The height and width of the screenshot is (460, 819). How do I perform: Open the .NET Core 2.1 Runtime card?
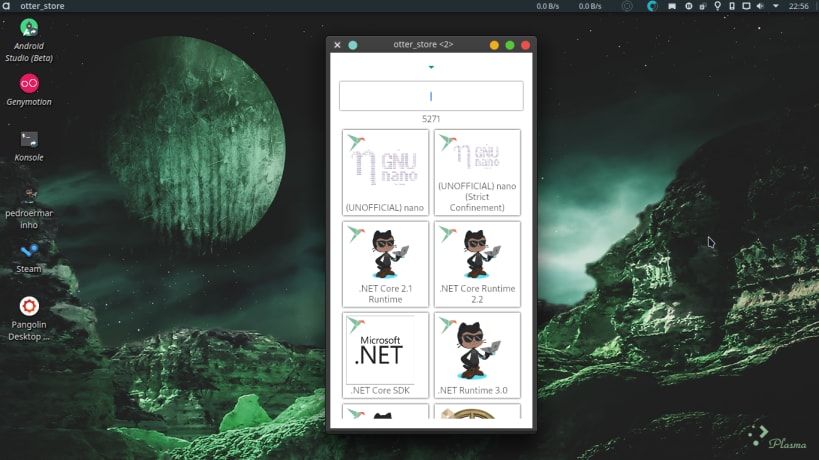click(x=385, y=264)
